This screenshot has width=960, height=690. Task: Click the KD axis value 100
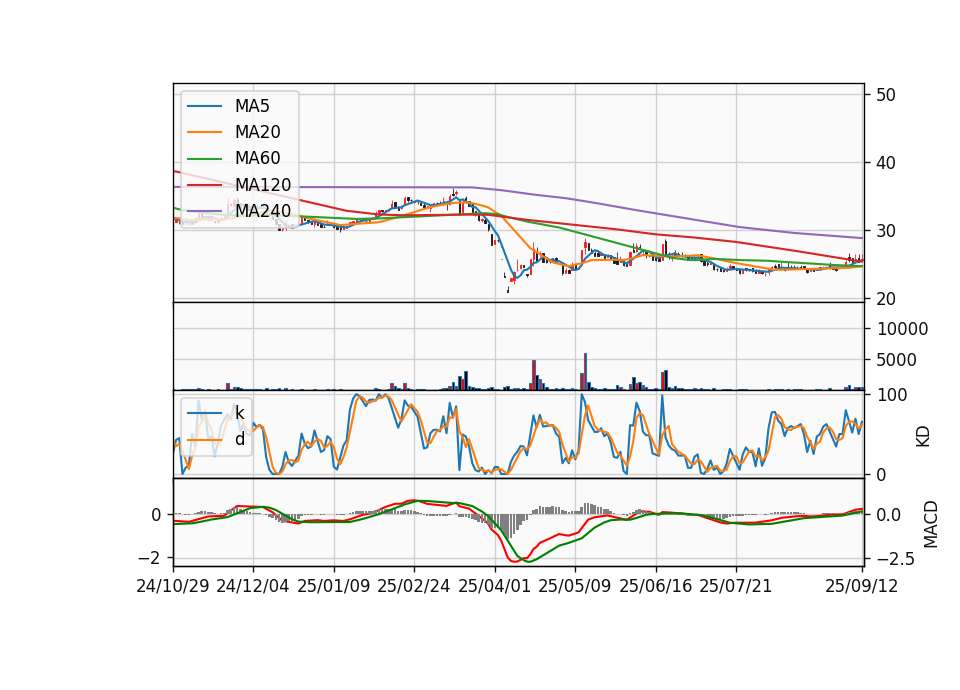tap(892, 395)
